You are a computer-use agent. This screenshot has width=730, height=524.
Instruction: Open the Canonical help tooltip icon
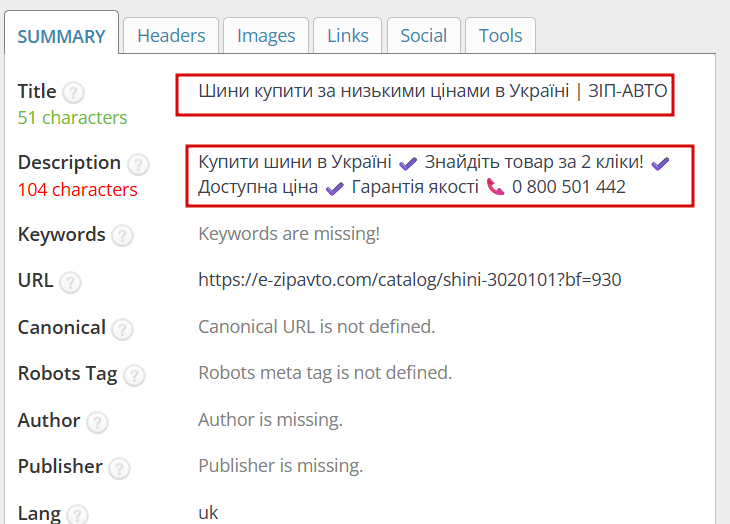122,329
